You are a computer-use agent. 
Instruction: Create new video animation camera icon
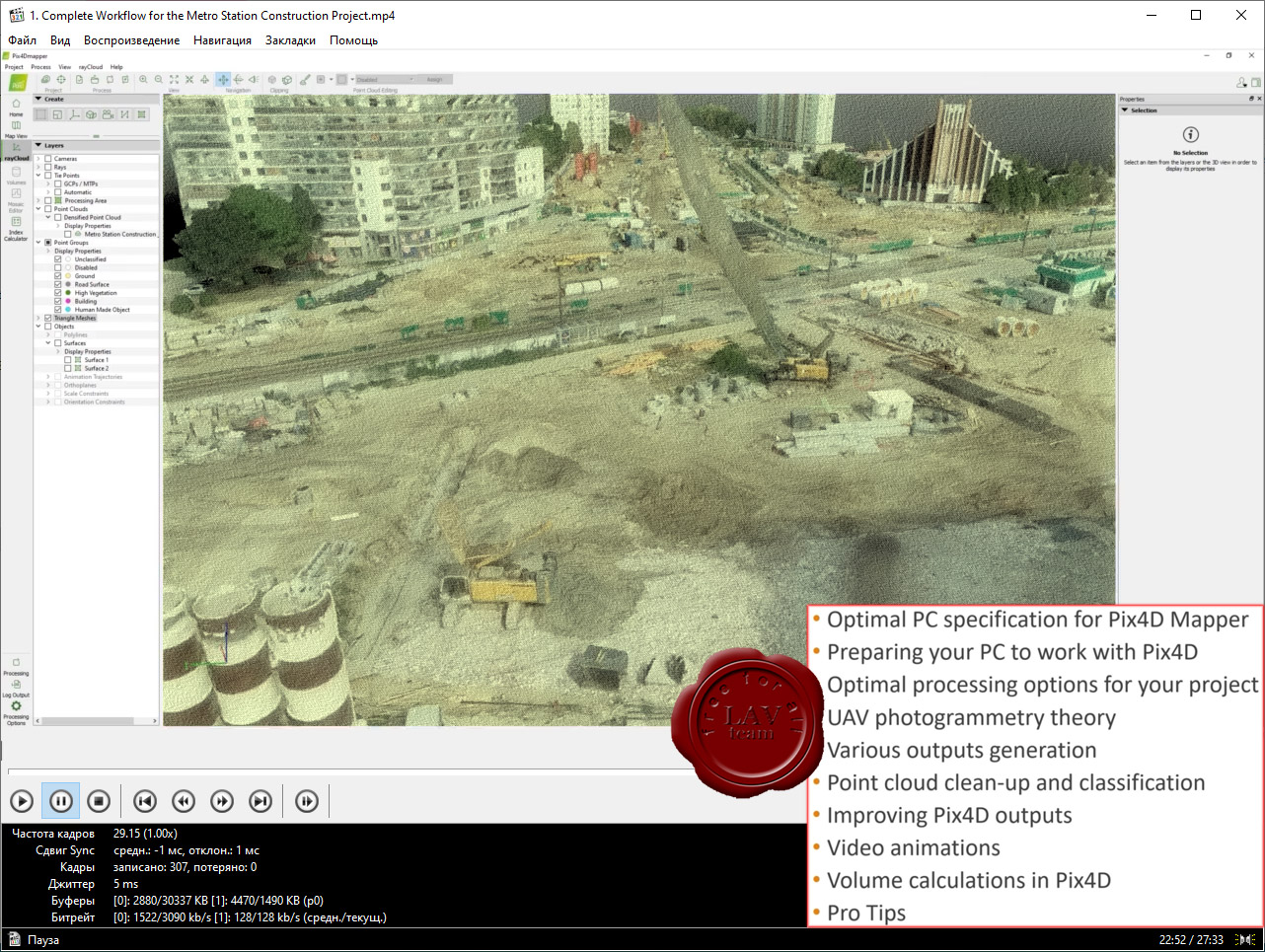click(x=108, y=114)
